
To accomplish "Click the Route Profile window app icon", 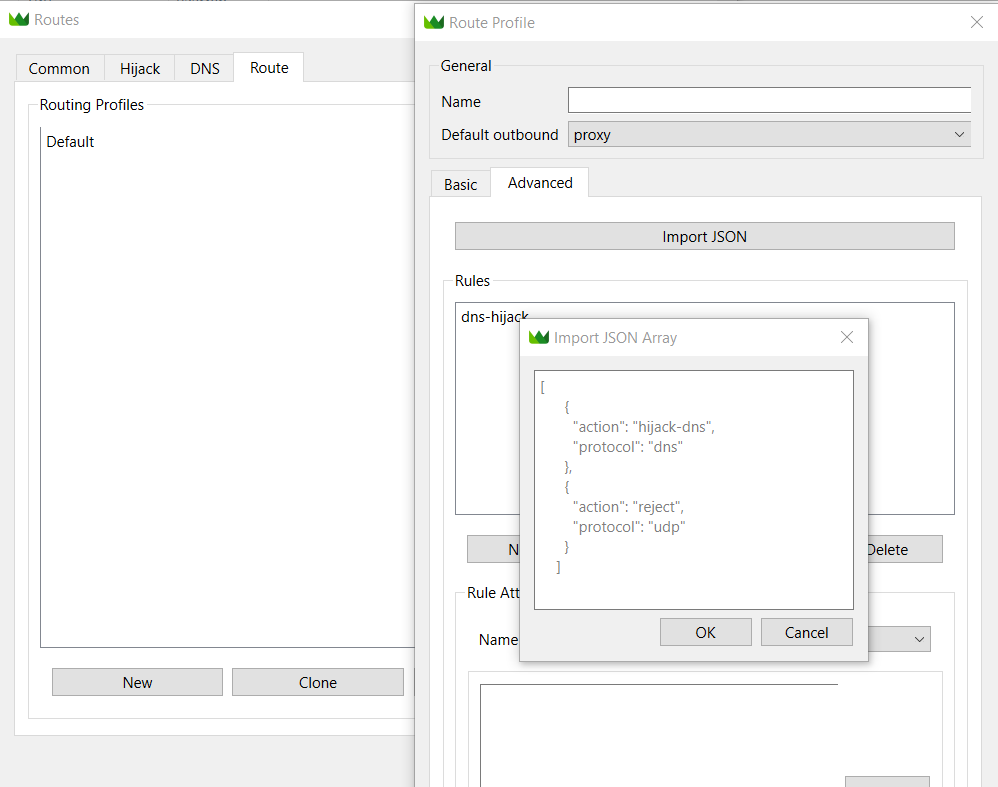I will [434, 22].
